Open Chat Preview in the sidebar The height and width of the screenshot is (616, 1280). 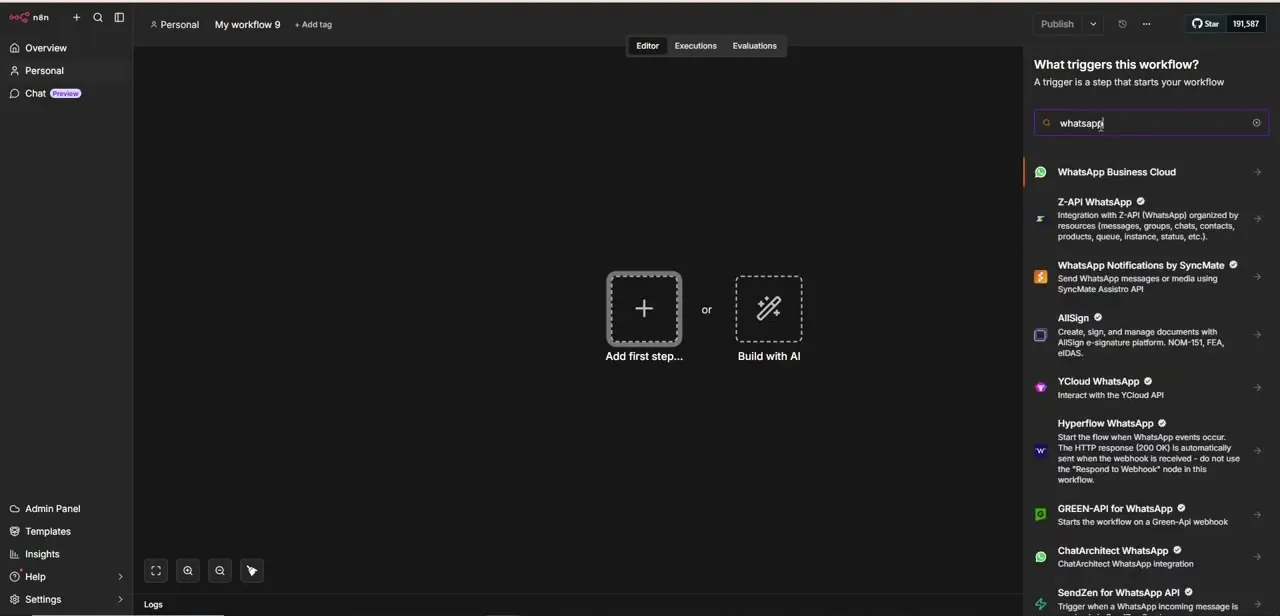[x=67, y=93]
